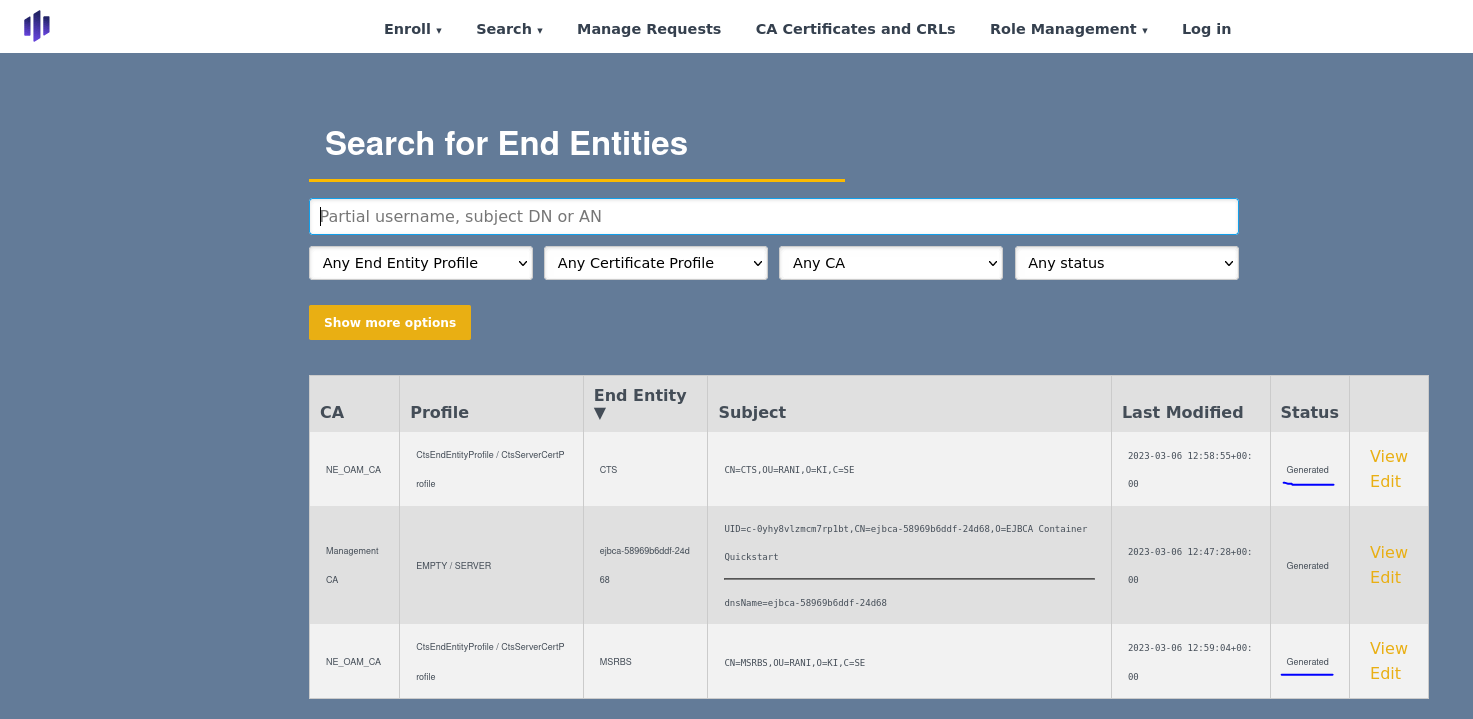Image resolution: width=1473 pixels, height=719 pixels.
Task: Select the 2023-03-06 12:47:28 timestamp
Action: [1190, 566]
